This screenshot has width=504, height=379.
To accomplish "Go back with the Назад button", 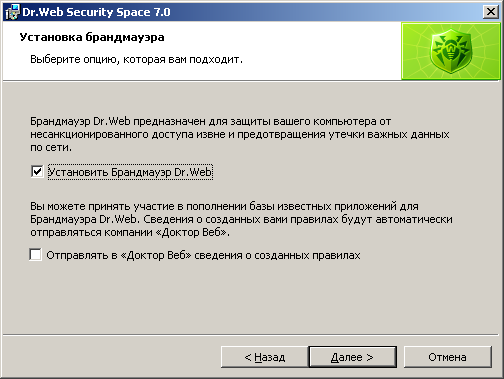I will (x=265, y=357).
